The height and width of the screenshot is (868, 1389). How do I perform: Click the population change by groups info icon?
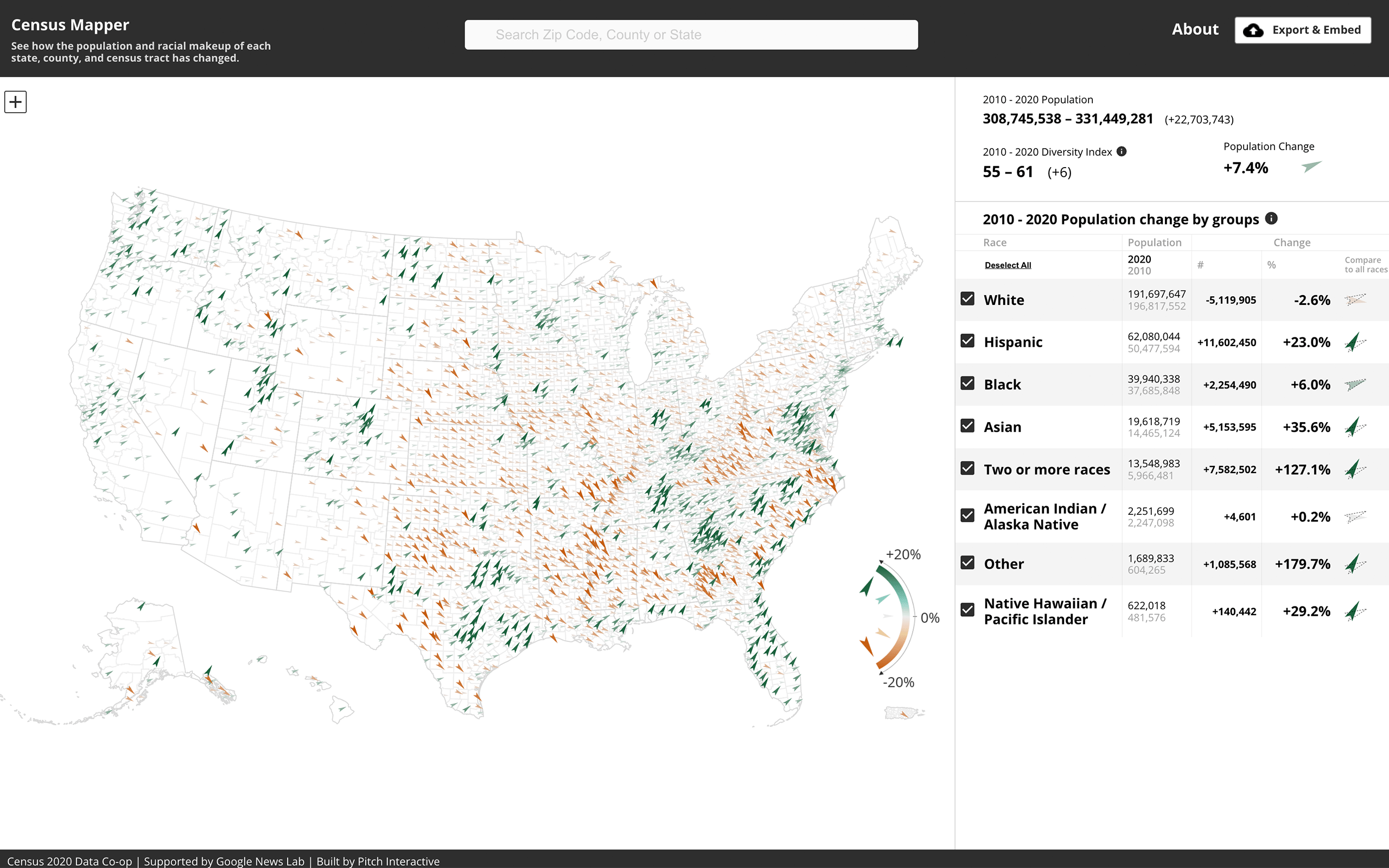point(1271,218)
